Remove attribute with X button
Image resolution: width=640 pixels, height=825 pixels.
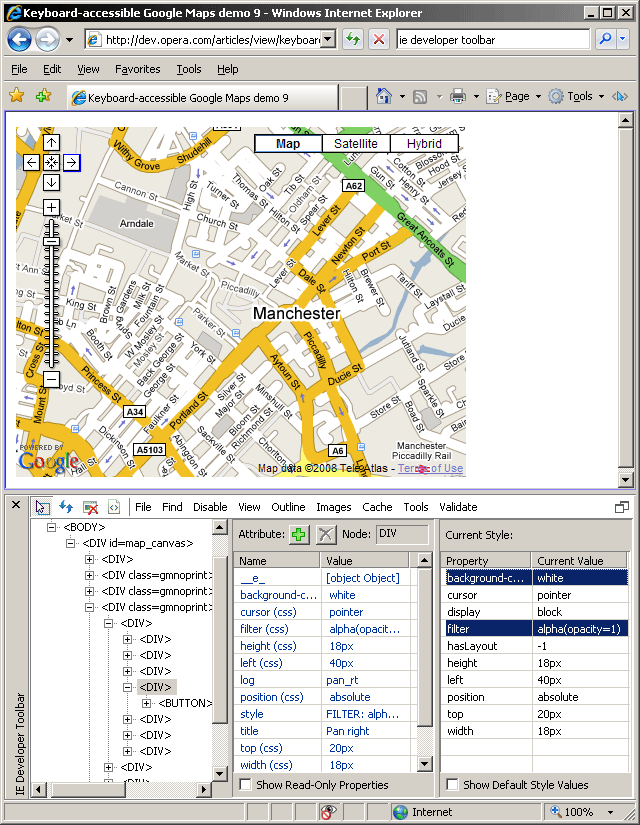[326, 535]
